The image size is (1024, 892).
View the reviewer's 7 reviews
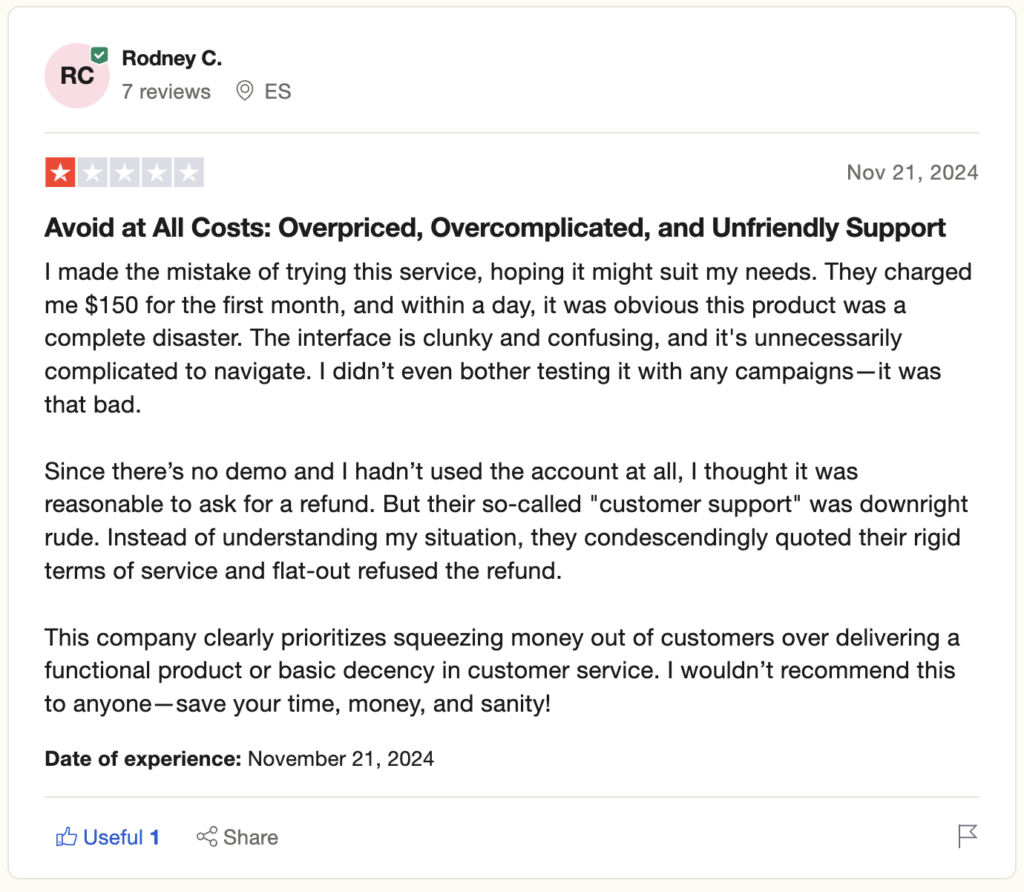coord(166,92)
